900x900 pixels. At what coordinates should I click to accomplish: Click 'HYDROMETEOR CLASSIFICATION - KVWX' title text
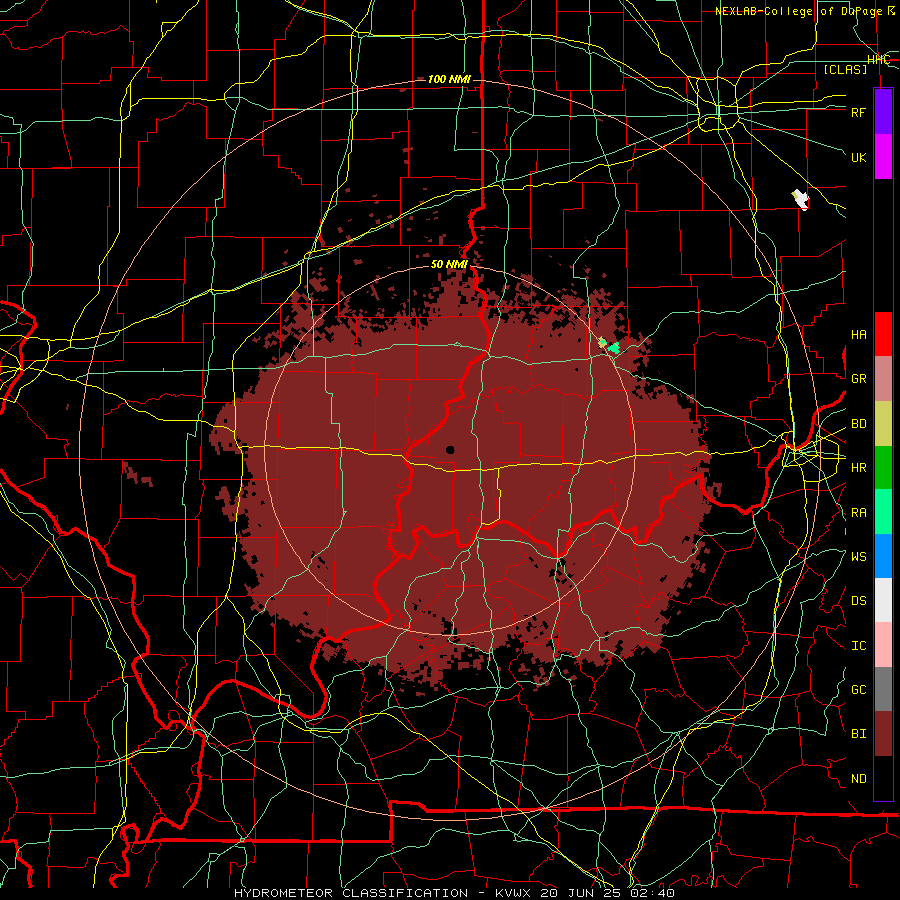(x=363, y=893)
